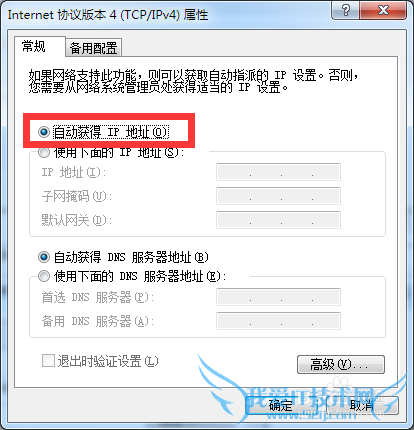
Task: Confirm with the 确定 button
Action: (x=281, y=406)
